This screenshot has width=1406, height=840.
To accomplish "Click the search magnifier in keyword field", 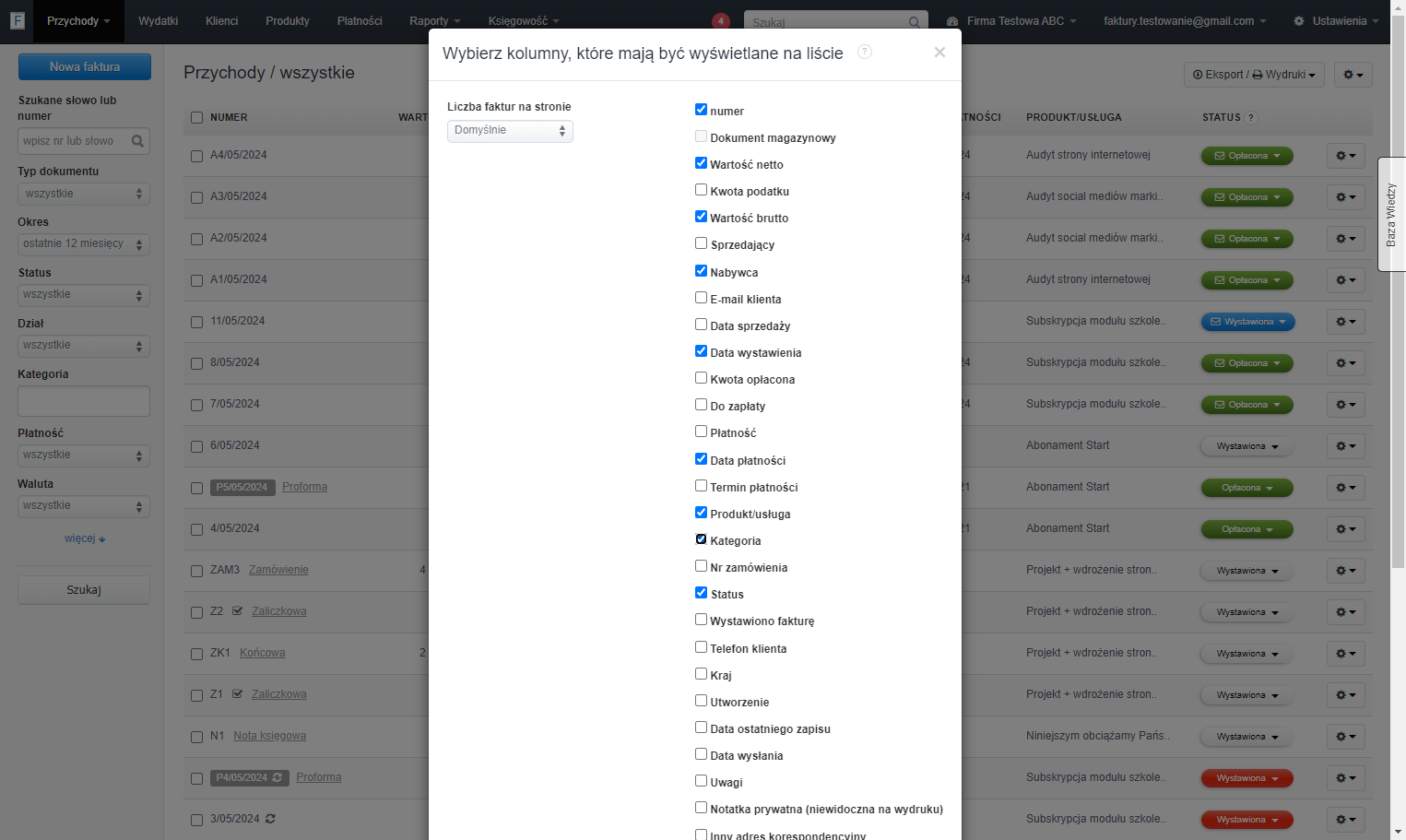I will pos(137,141).
